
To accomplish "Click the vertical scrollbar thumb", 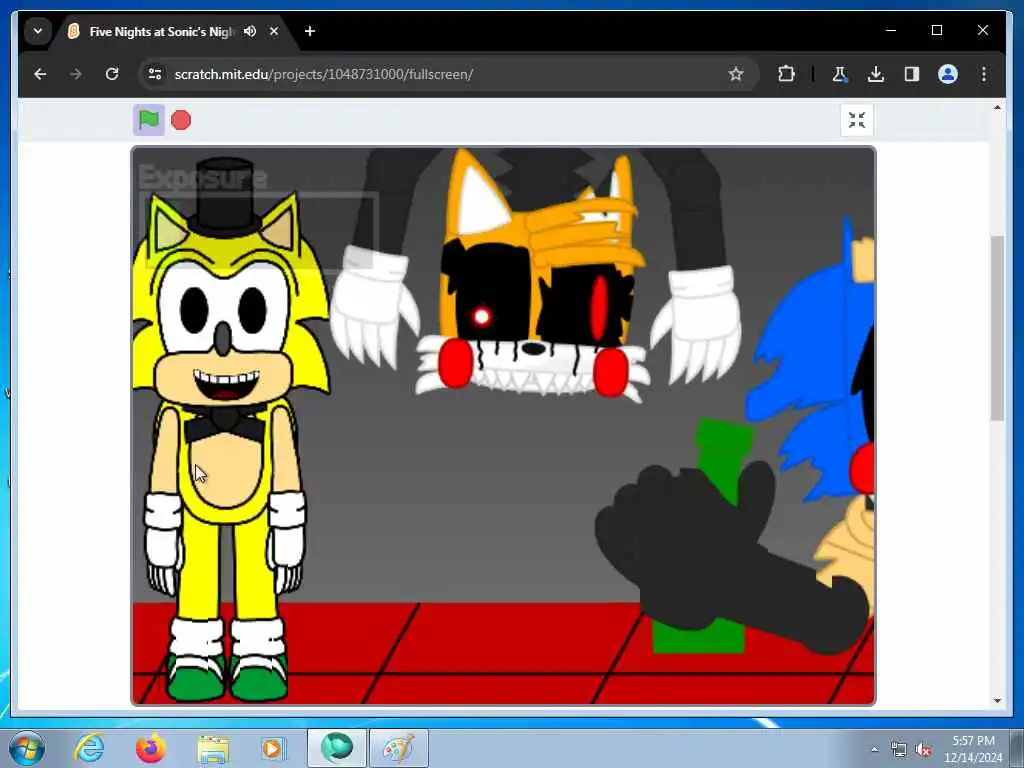I will pyautogui.click(x=997, y=328).
